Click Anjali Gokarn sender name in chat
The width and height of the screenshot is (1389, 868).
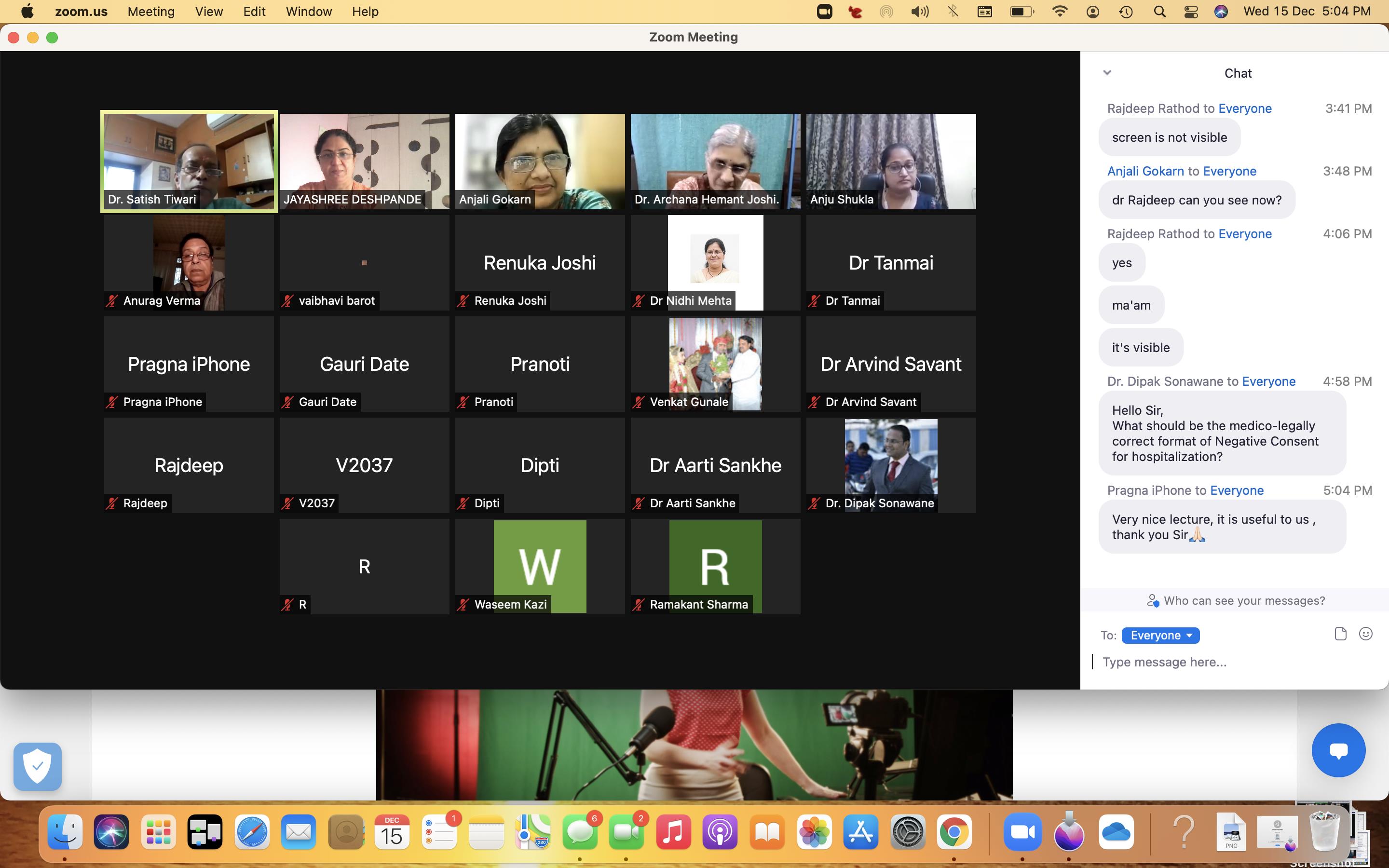pyautogui.click(x=1145, y=171)
